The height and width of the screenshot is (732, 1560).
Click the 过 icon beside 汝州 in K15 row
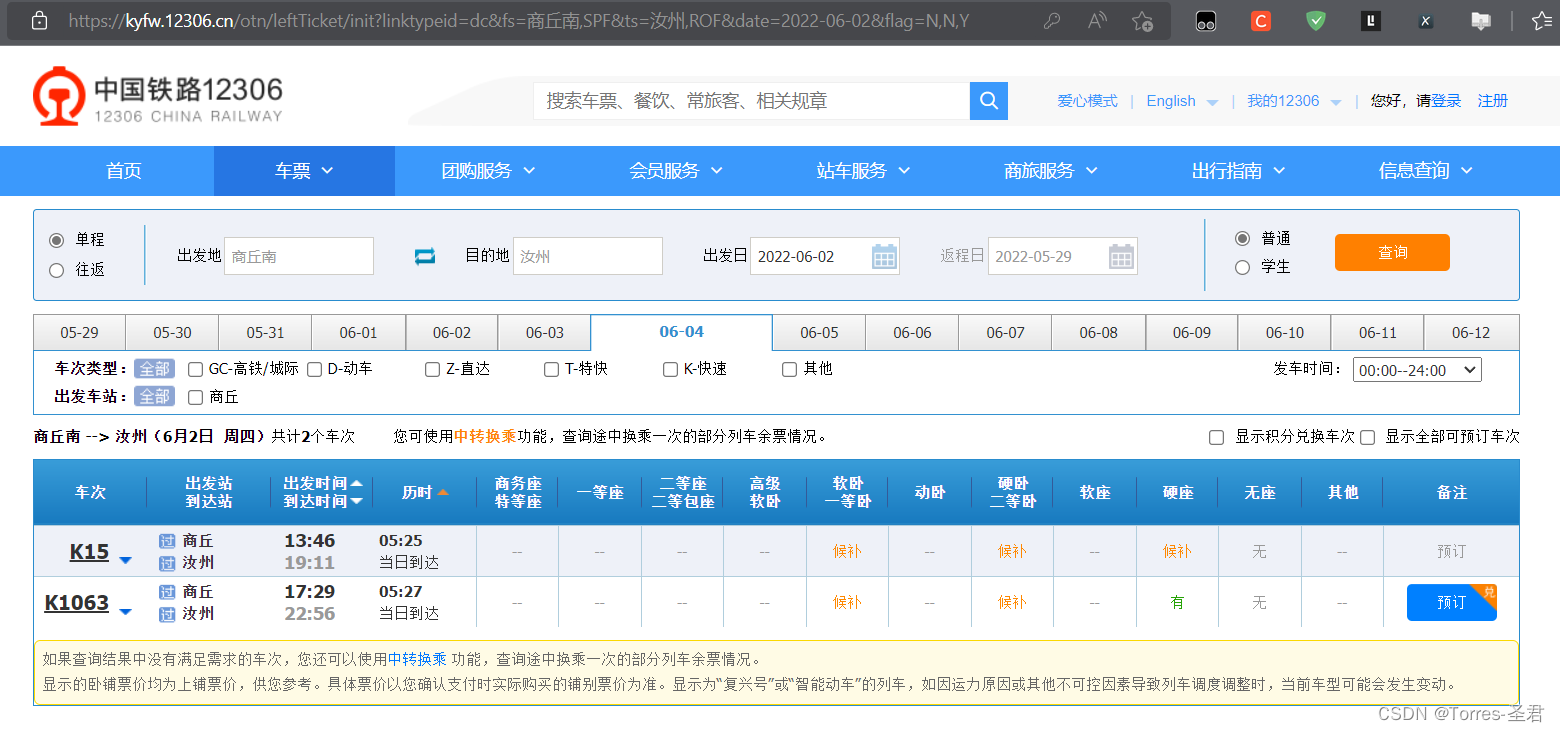pos(167,563)
